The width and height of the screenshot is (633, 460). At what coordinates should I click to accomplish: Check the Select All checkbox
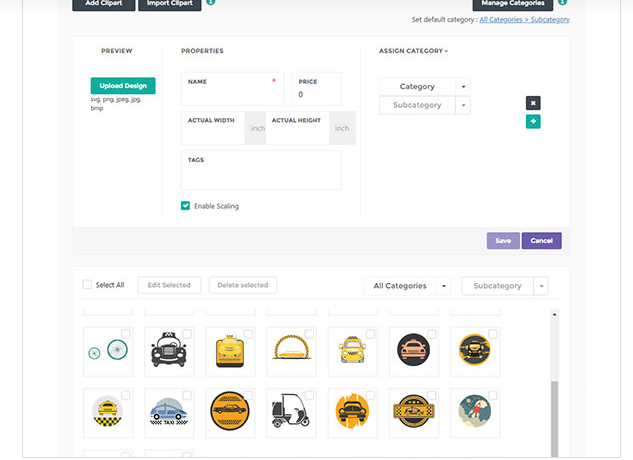87,285
